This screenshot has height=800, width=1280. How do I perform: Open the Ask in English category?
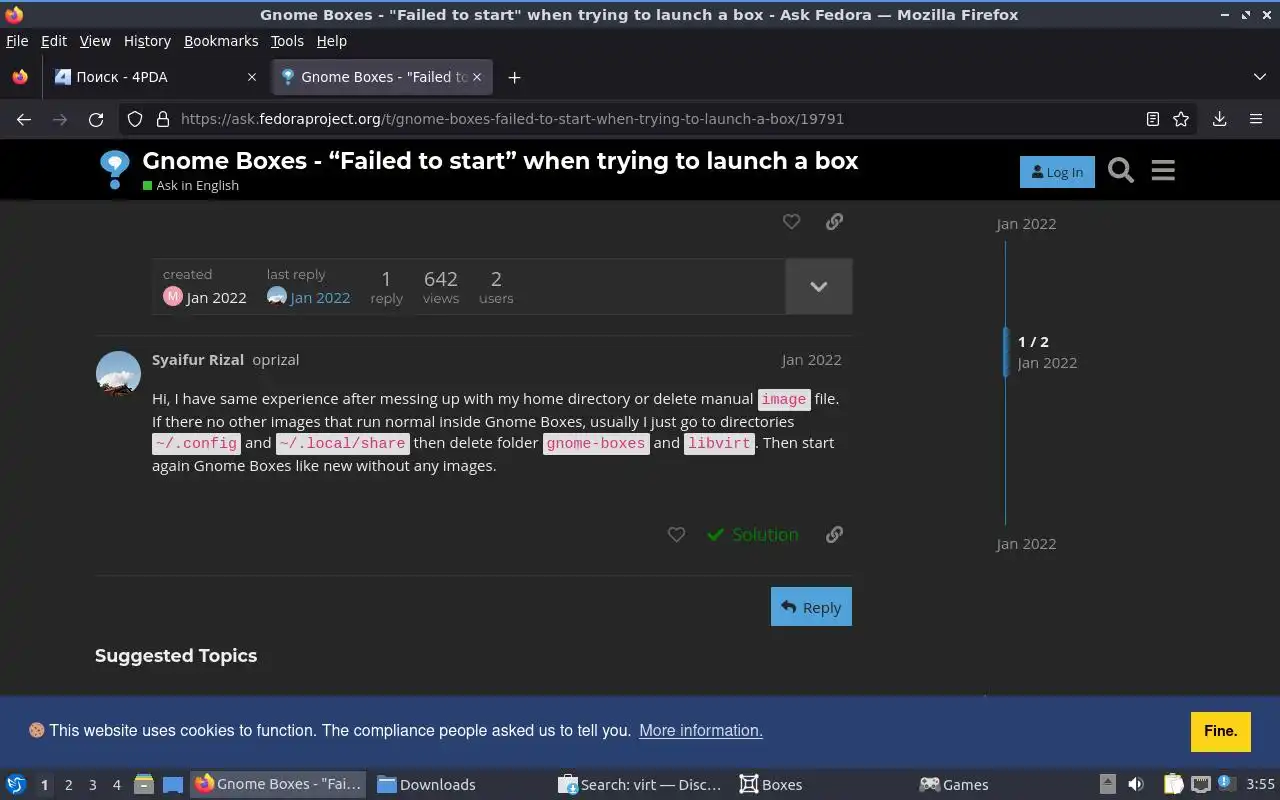tap(191, 185)
